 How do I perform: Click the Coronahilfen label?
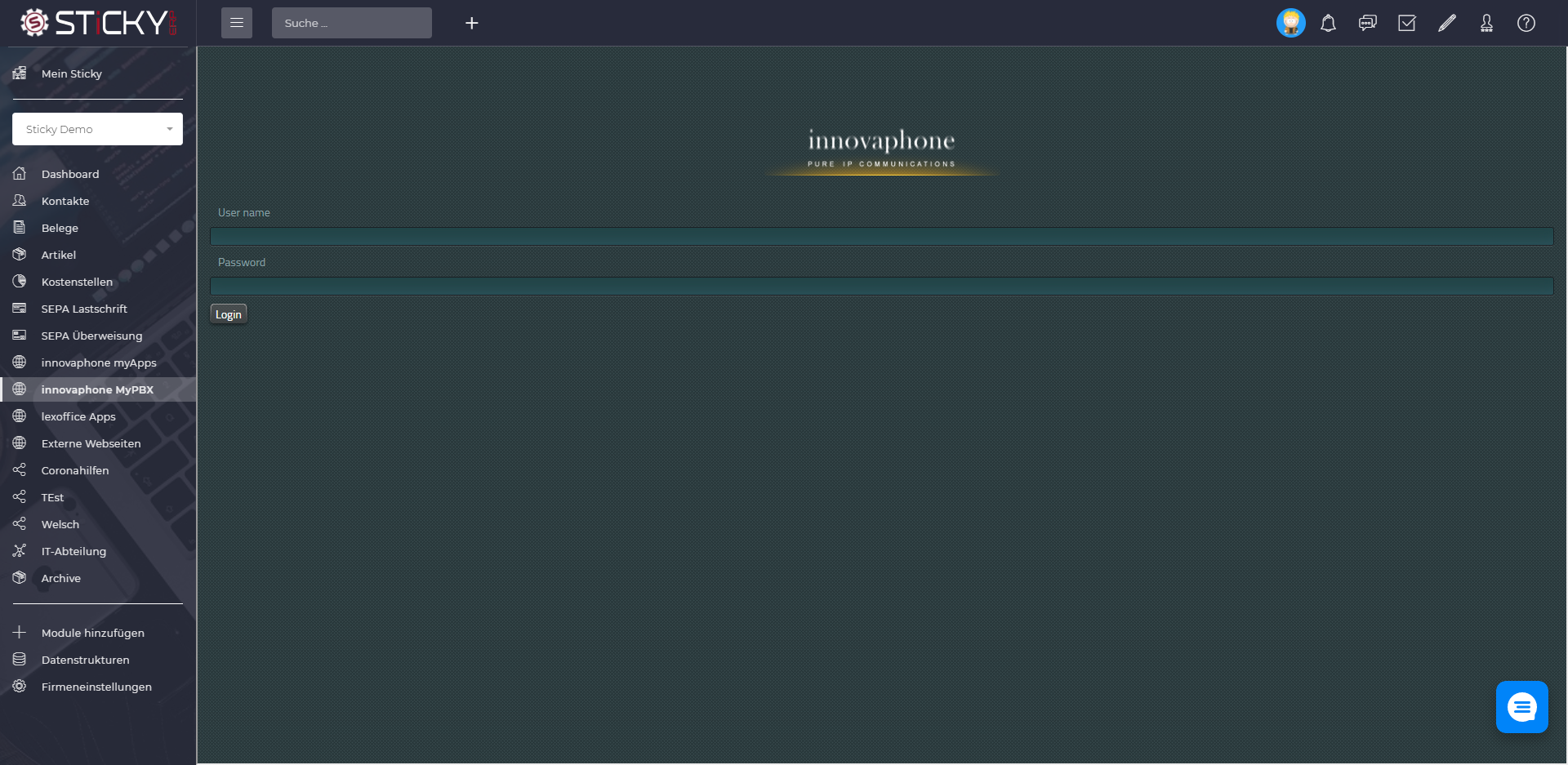[75, 470]
